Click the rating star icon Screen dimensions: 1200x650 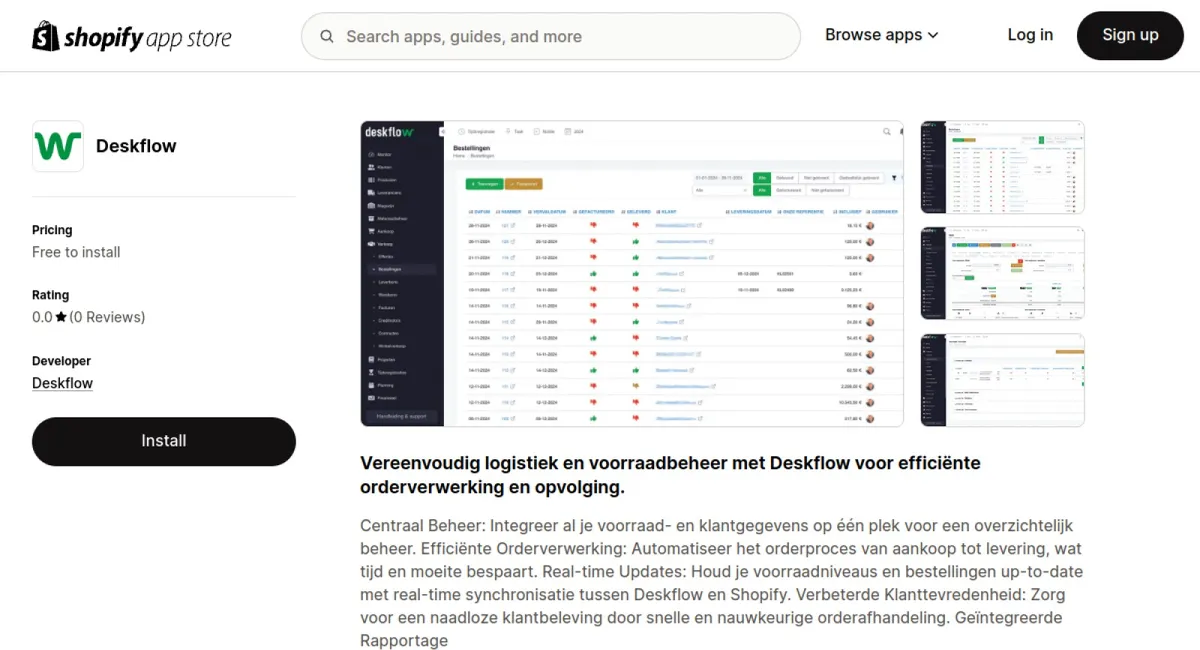(x=61, y=317)
